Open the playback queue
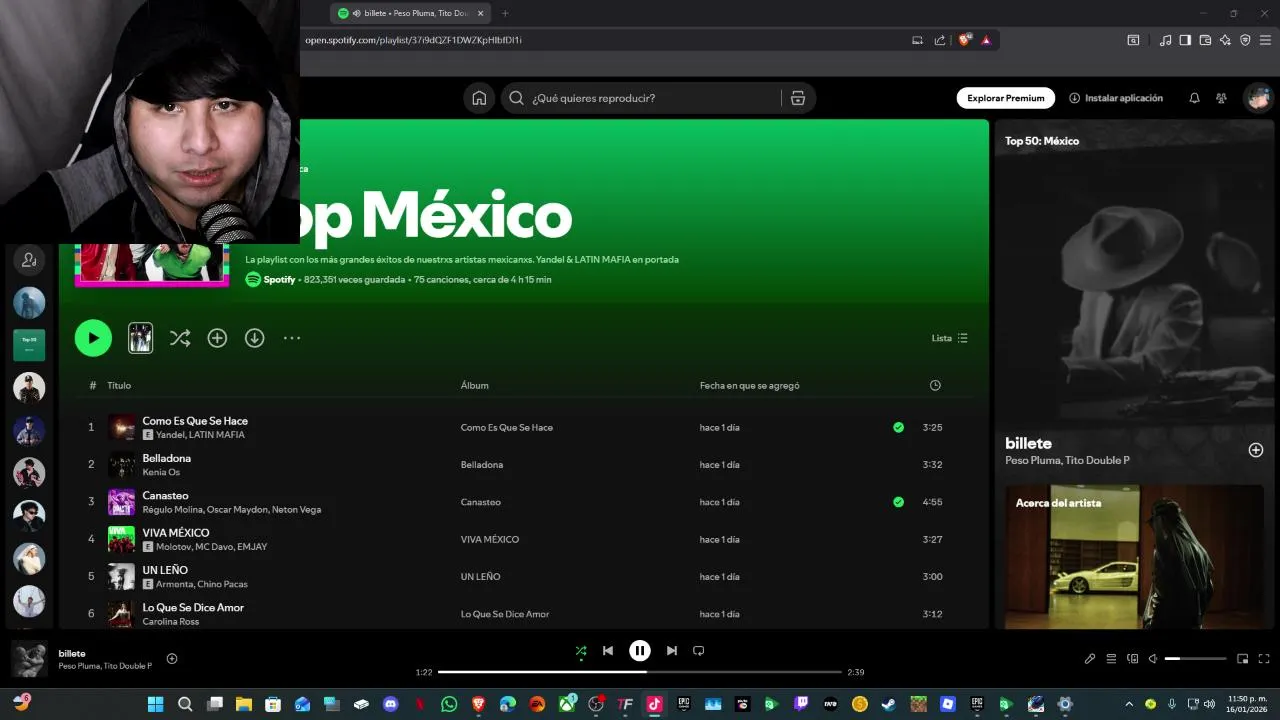The height and width of the screenshot is (720, 1280). point(1111,659)
